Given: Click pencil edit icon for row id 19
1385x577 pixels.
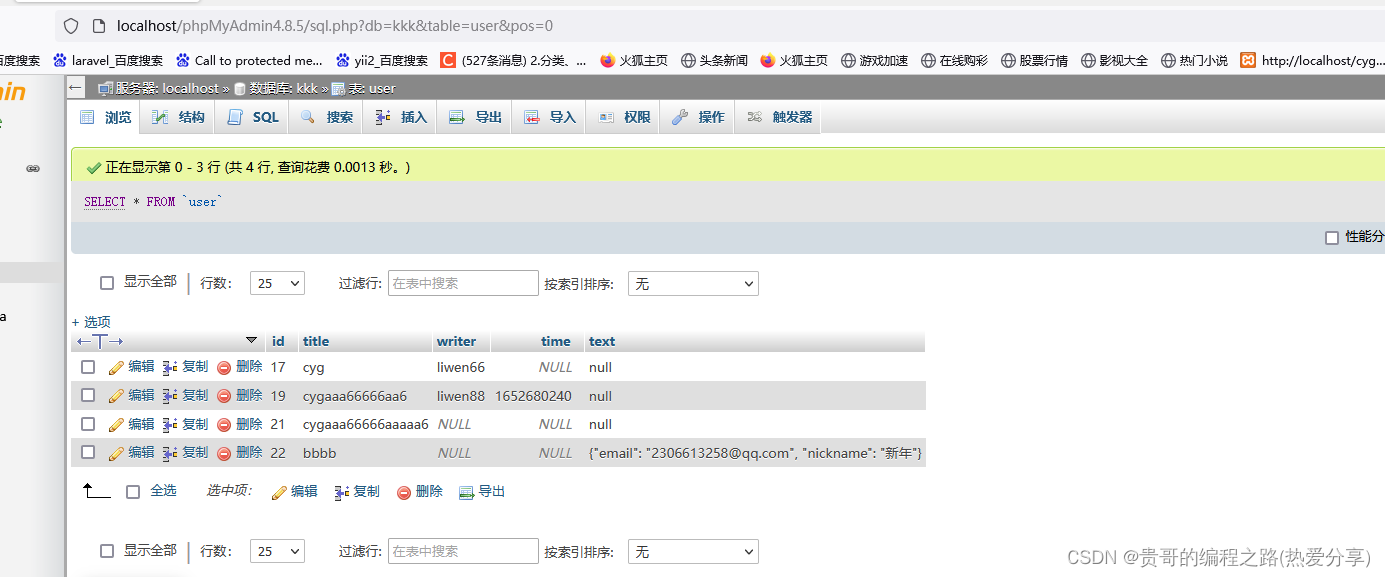Looking at the screenshot, I should coord(116,396).
